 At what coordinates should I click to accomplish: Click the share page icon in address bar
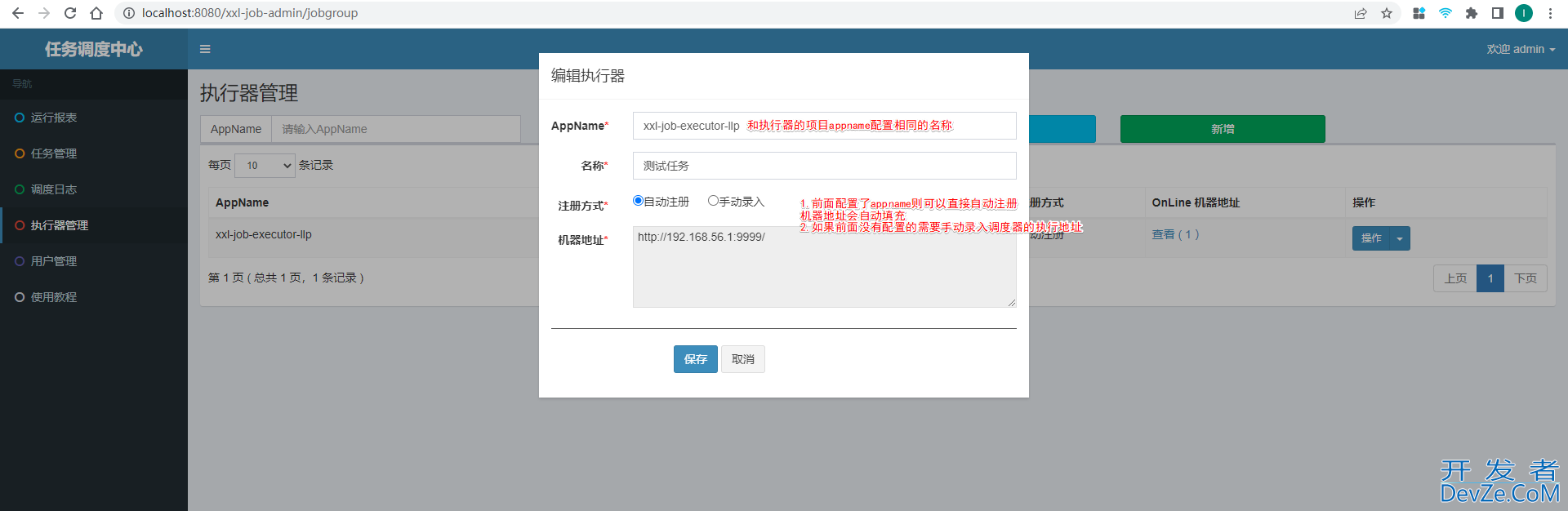1361,13
